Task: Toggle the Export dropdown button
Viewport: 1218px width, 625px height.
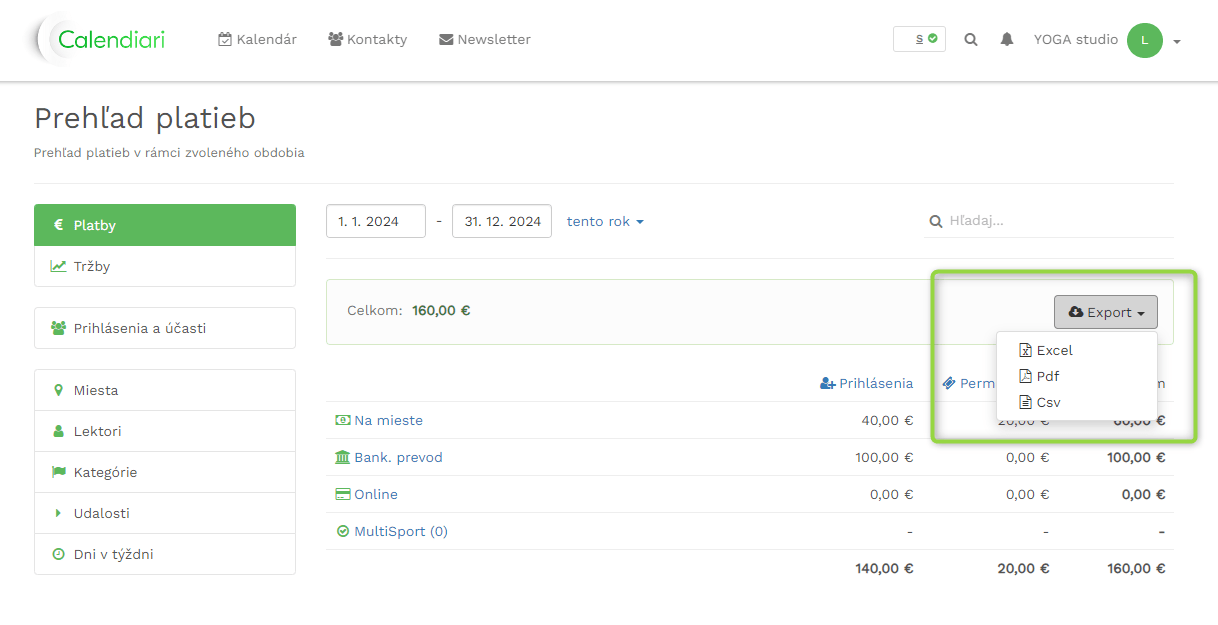Action: [1106, 312]
